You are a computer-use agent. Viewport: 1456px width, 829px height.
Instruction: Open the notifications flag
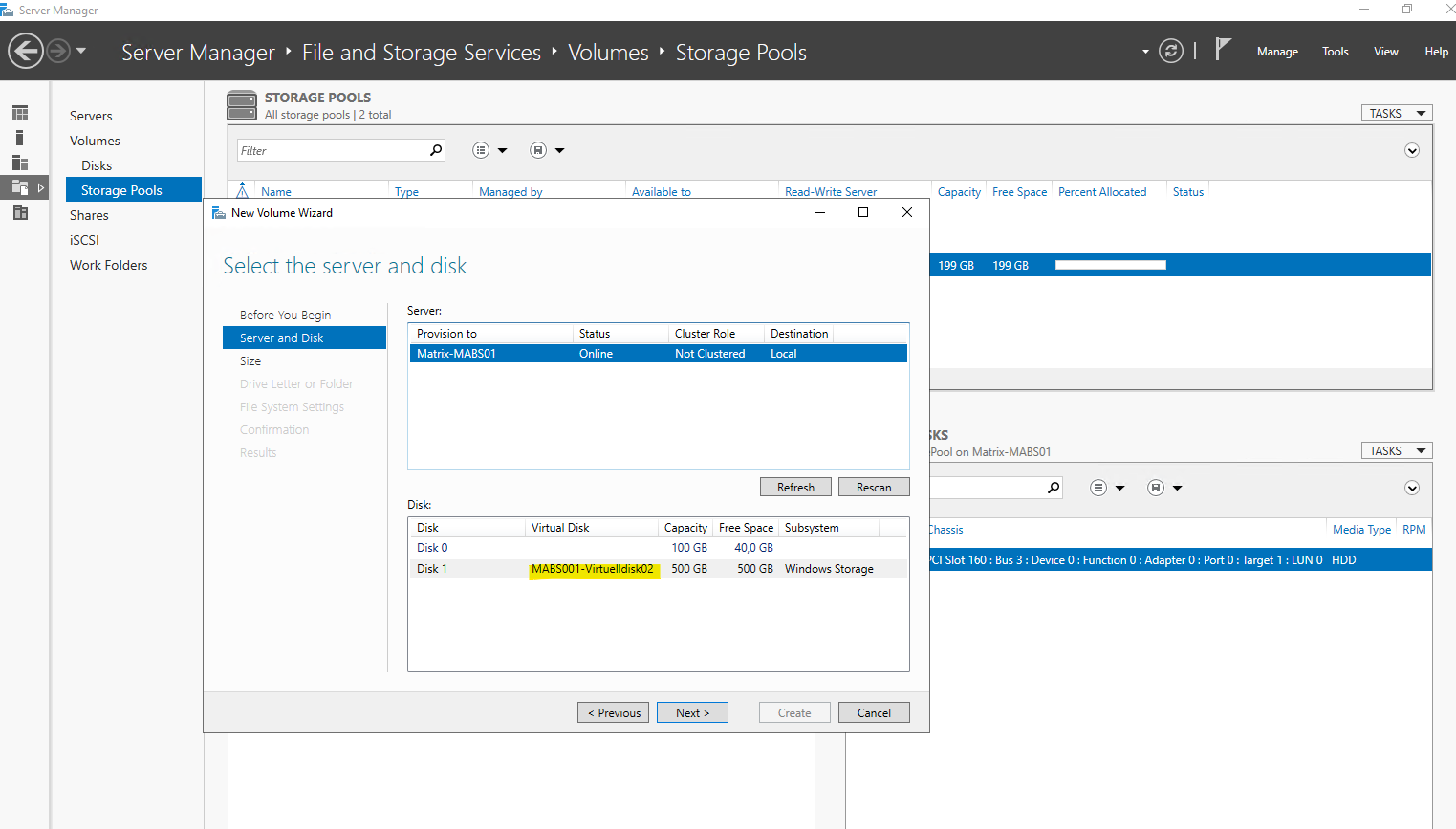point(1223,49)
